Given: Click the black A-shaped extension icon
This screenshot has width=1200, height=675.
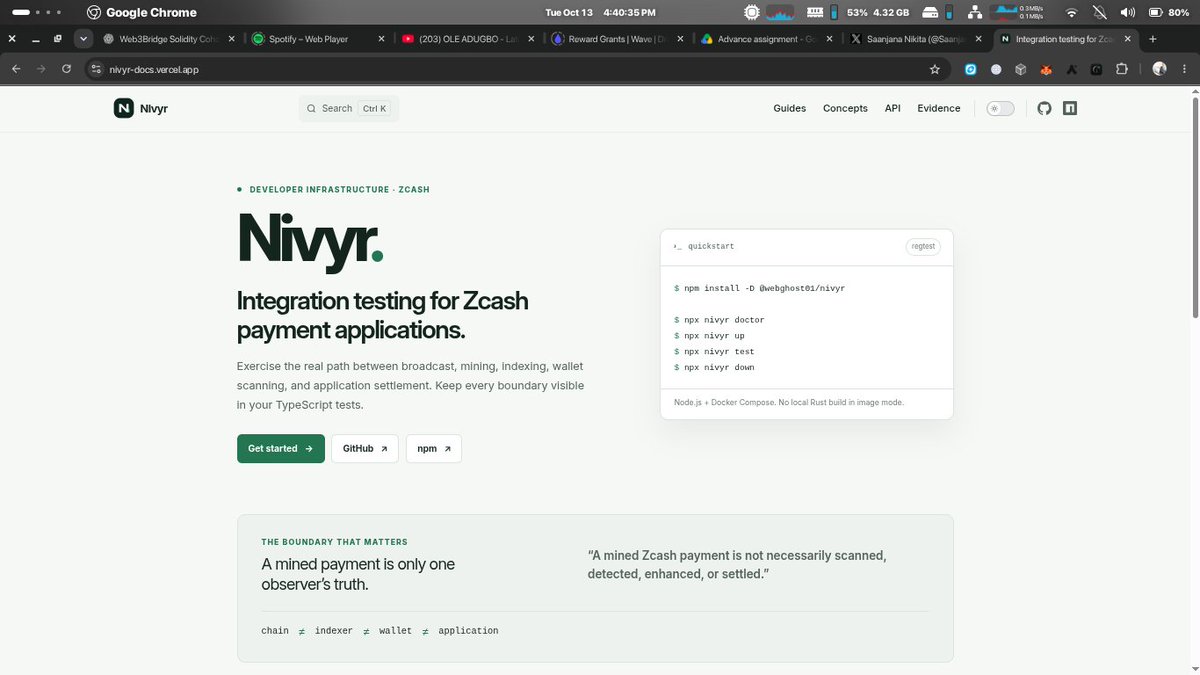Looking at the screenshot, I should coord(1071,69).
